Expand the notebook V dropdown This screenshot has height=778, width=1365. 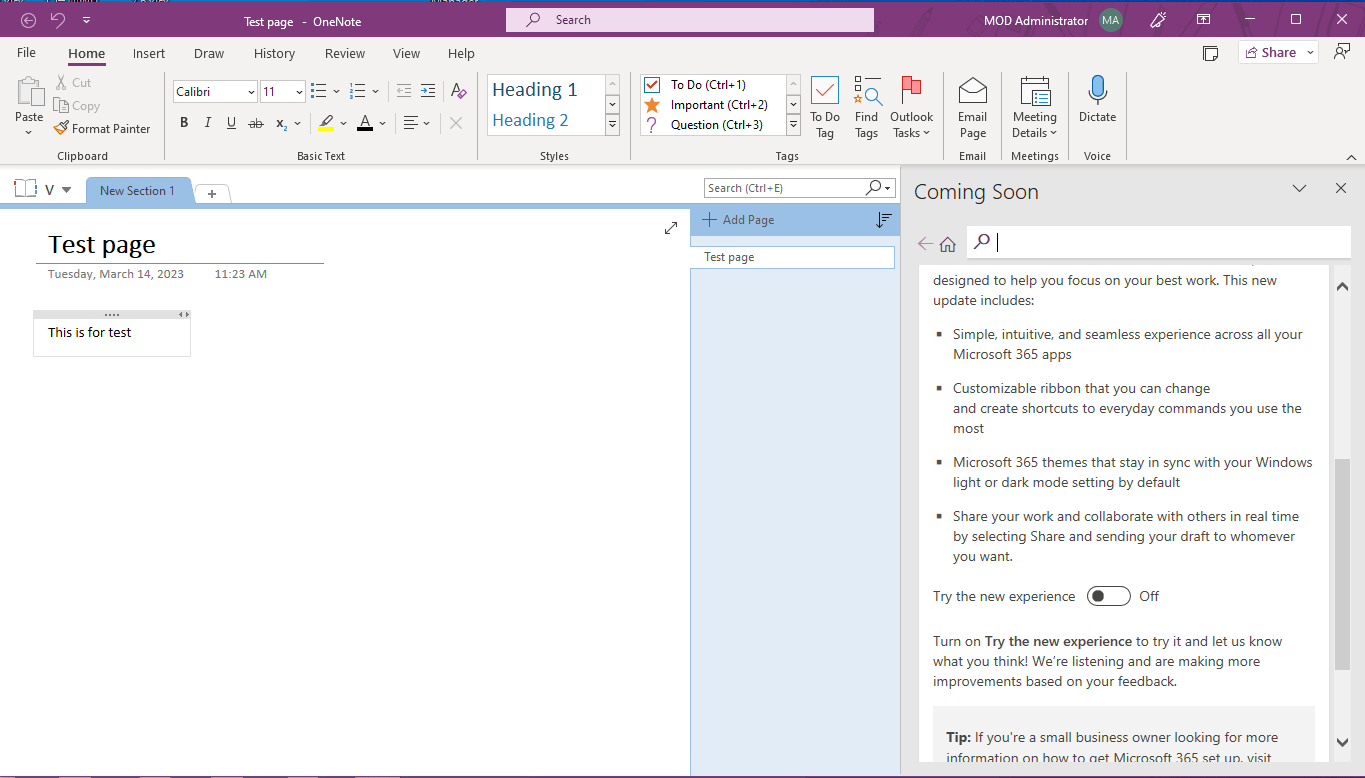click(x=66, y=190)
